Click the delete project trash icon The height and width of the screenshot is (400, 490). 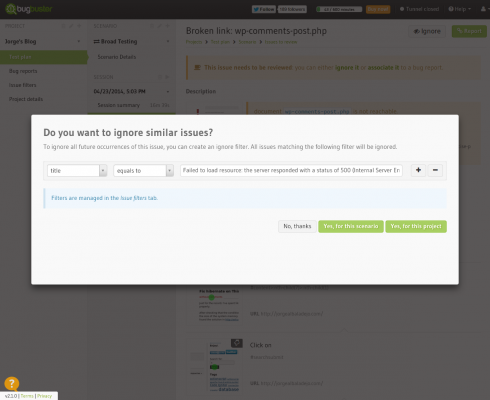click(x=63, y=26)
